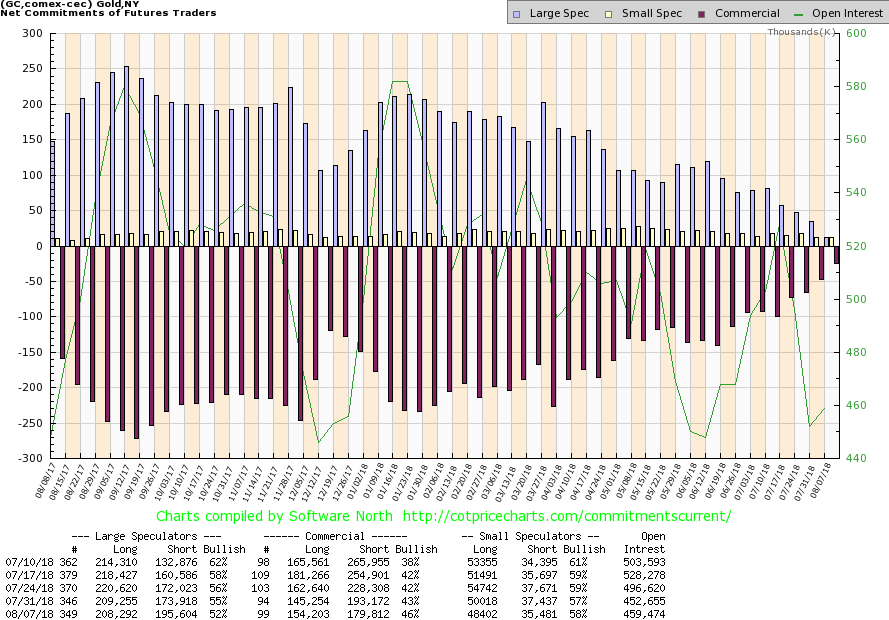Select the 'Small Speculators' table header

coord(537,536)
